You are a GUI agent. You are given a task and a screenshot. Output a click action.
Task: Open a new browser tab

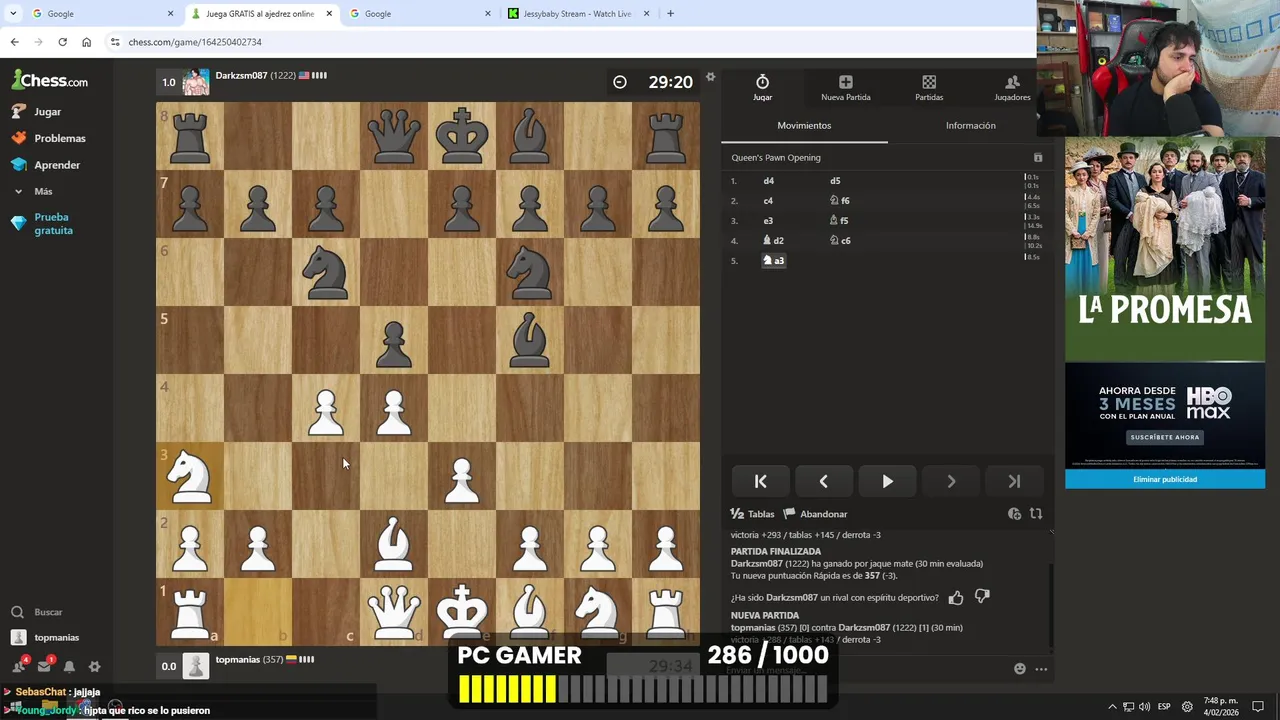[670, 14]
